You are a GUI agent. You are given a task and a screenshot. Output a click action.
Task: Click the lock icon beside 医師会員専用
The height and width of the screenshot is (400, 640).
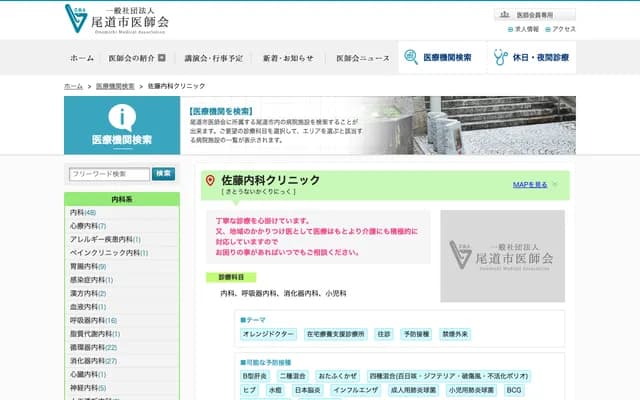505,15
